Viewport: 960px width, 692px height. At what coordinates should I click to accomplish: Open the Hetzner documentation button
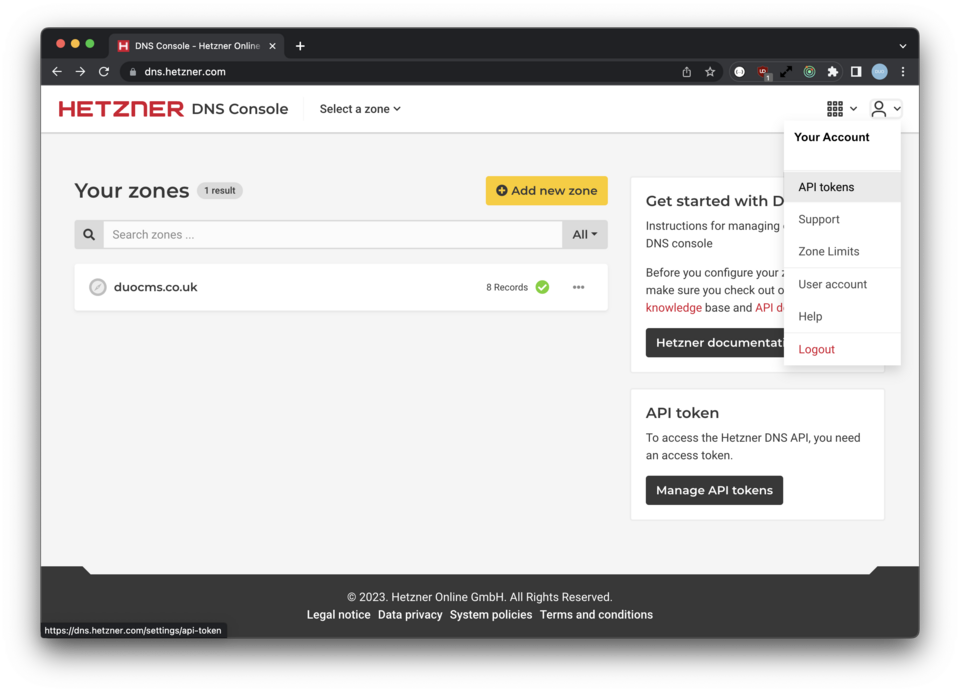coord(714,343)
